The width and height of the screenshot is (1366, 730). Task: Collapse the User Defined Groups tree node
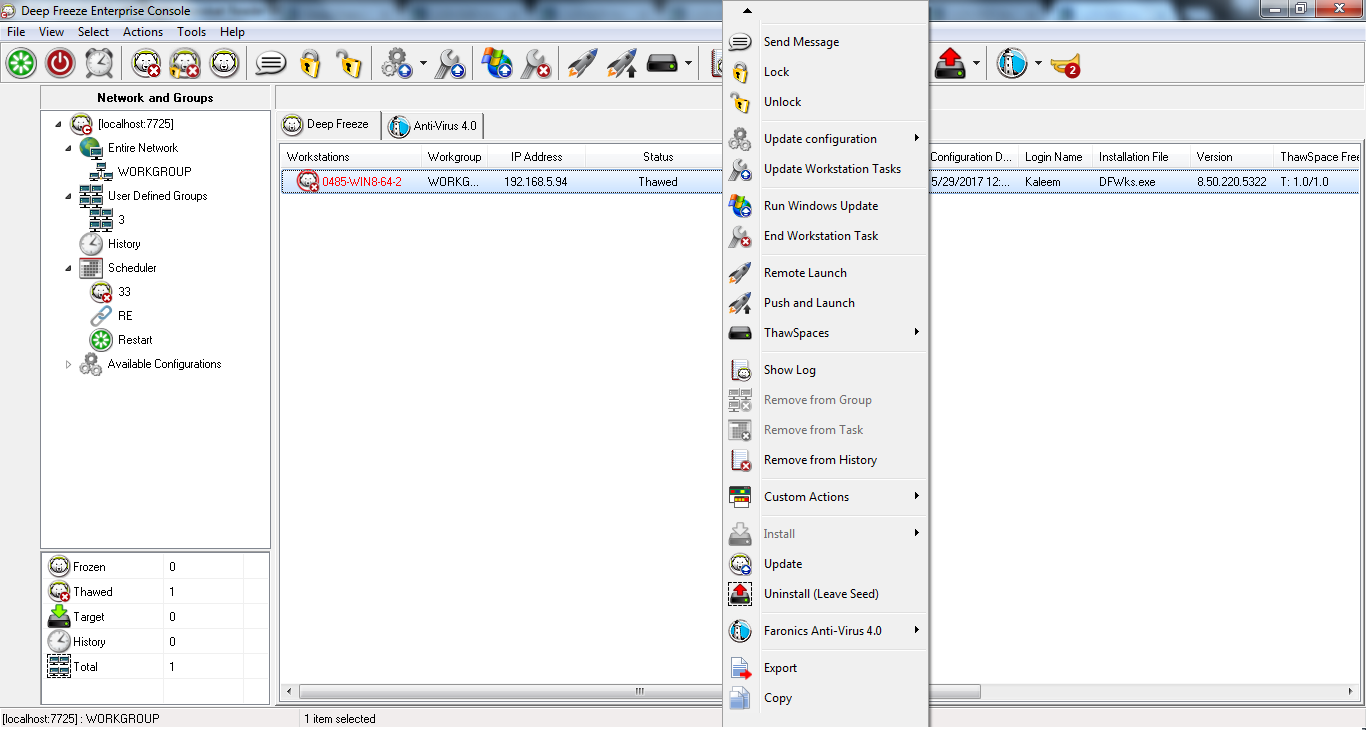[68, 196]
